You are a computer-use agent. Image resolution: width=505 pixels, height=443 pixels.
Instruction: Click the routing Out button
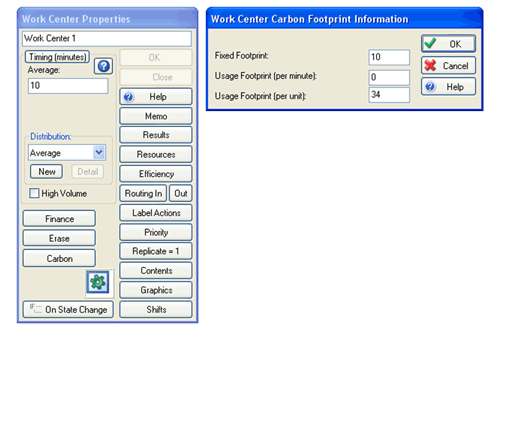pos(181,193)
